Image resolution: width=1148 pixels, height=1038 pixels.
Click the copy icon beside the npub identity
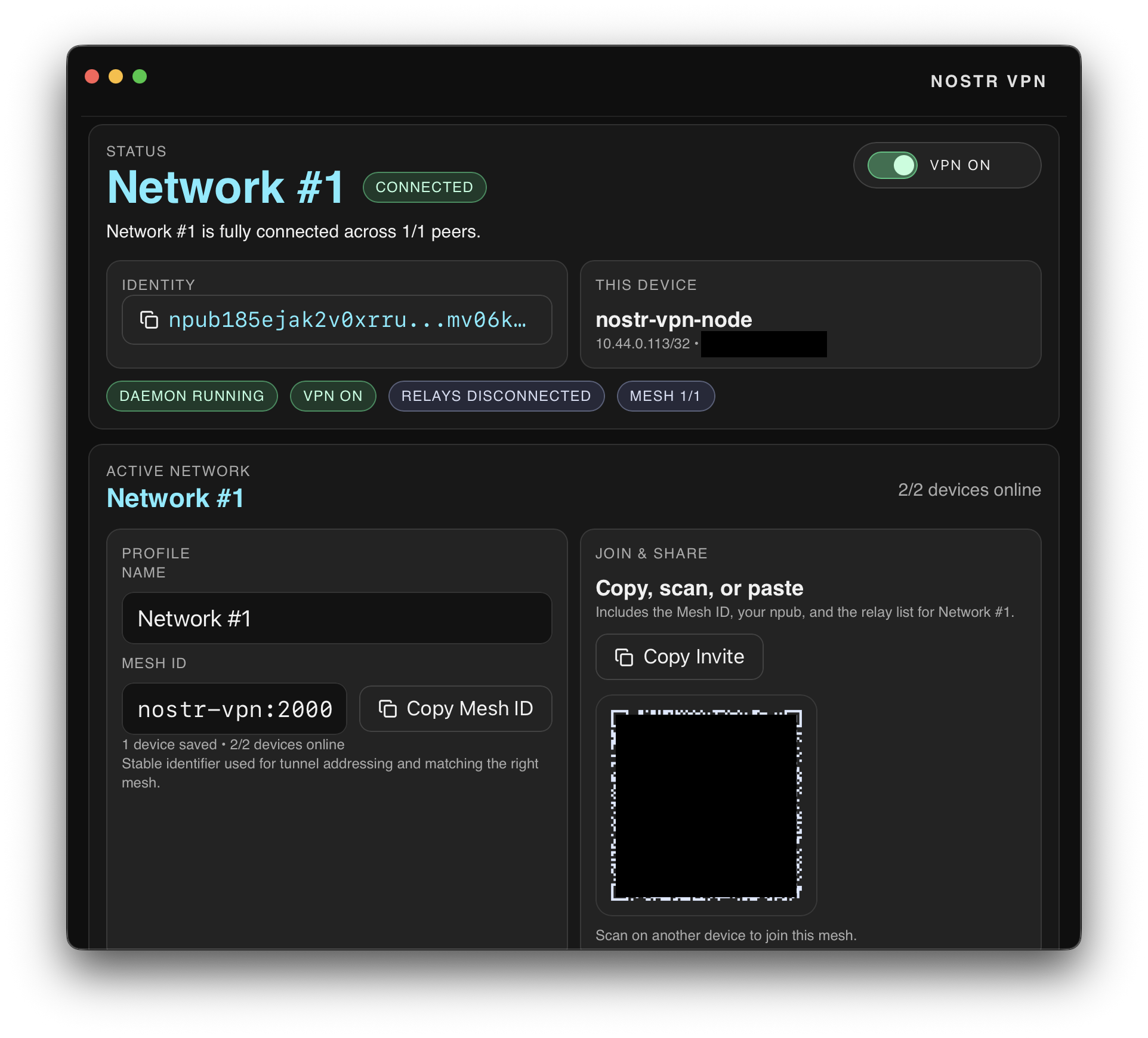(x=149, y=320)
